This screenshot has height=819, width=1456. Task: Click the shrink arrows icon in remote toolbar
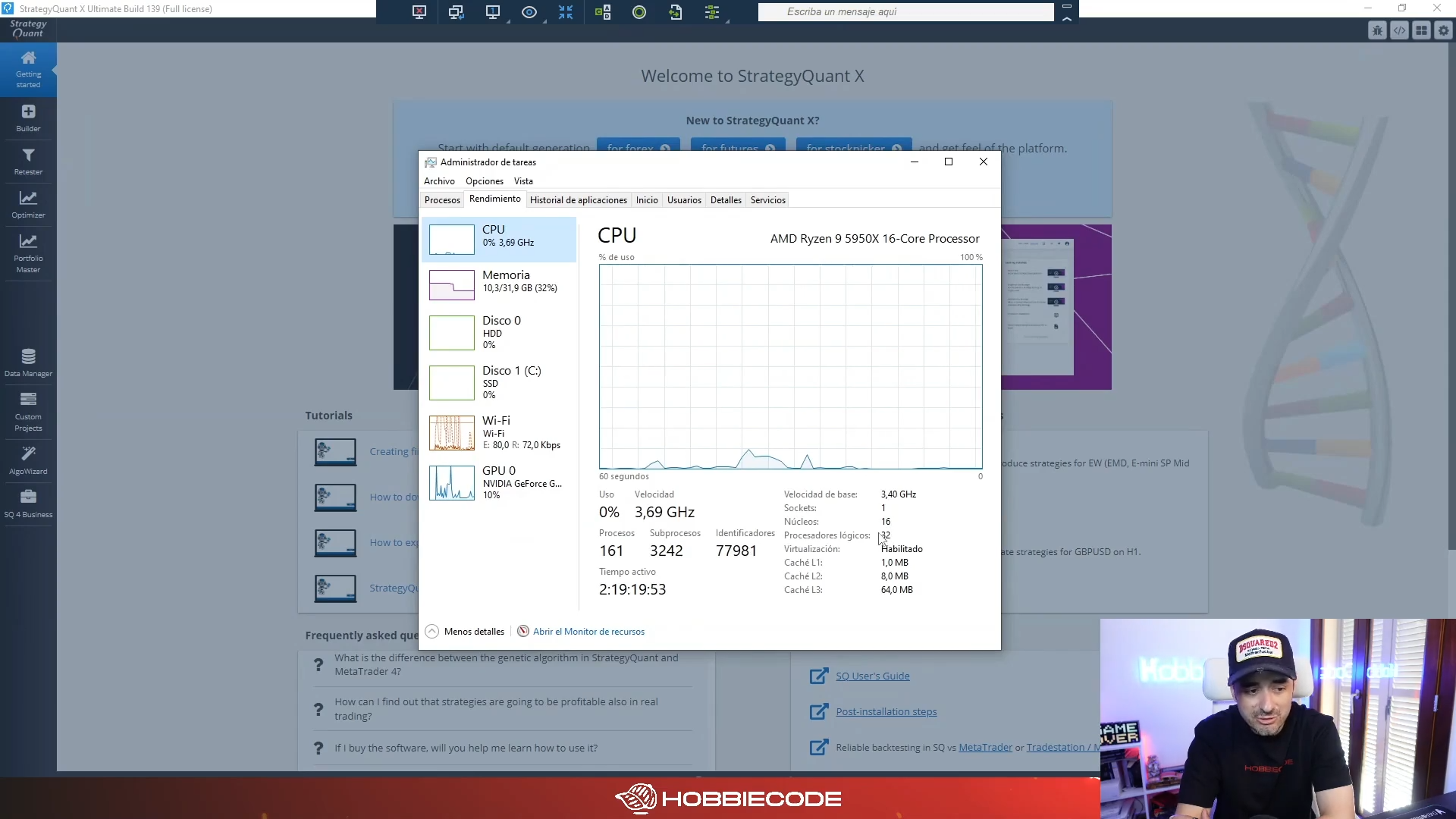click(566, 12)
